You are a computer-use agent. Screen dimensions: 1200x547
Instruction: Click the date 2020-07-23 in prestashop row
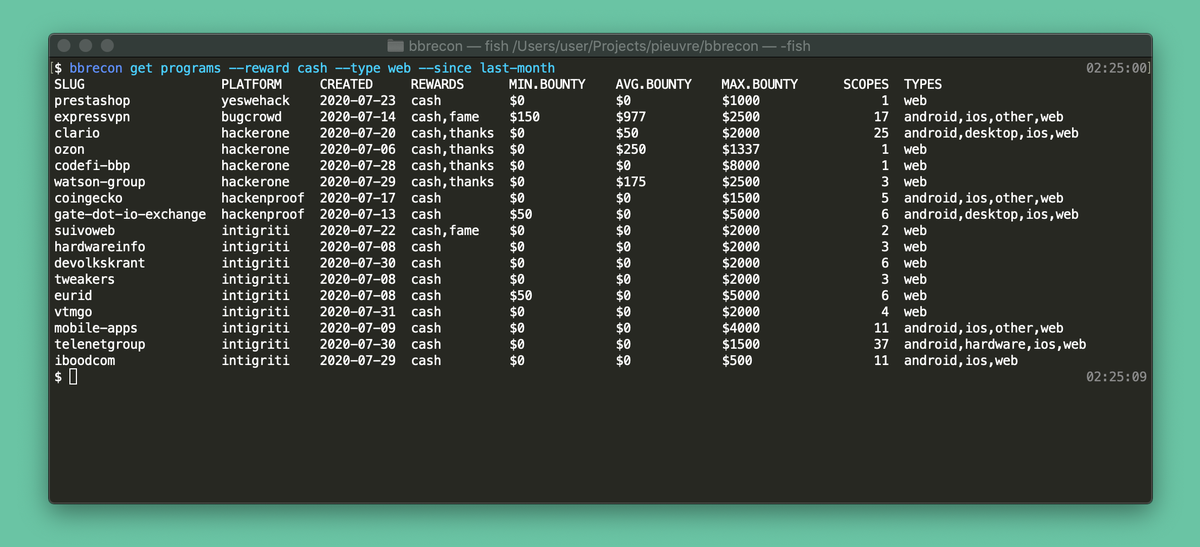(358, 101)
